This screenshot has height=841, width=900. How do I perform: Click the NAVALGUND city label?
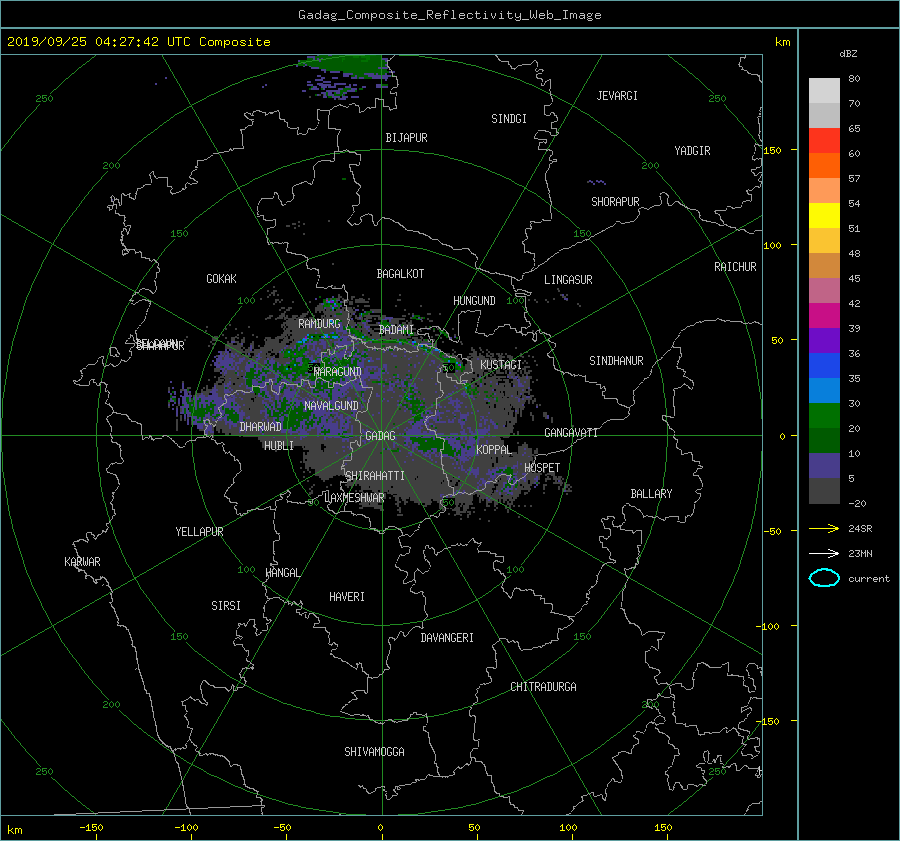point(331,406)
